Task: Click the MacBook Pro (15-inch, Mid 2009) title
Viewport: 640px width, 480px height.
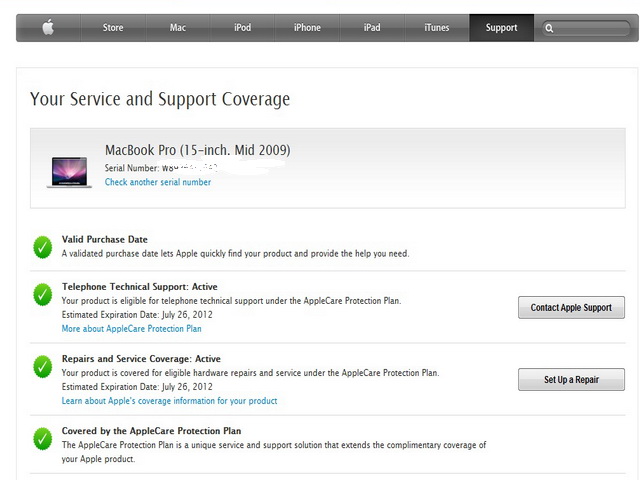Action: 198,150
